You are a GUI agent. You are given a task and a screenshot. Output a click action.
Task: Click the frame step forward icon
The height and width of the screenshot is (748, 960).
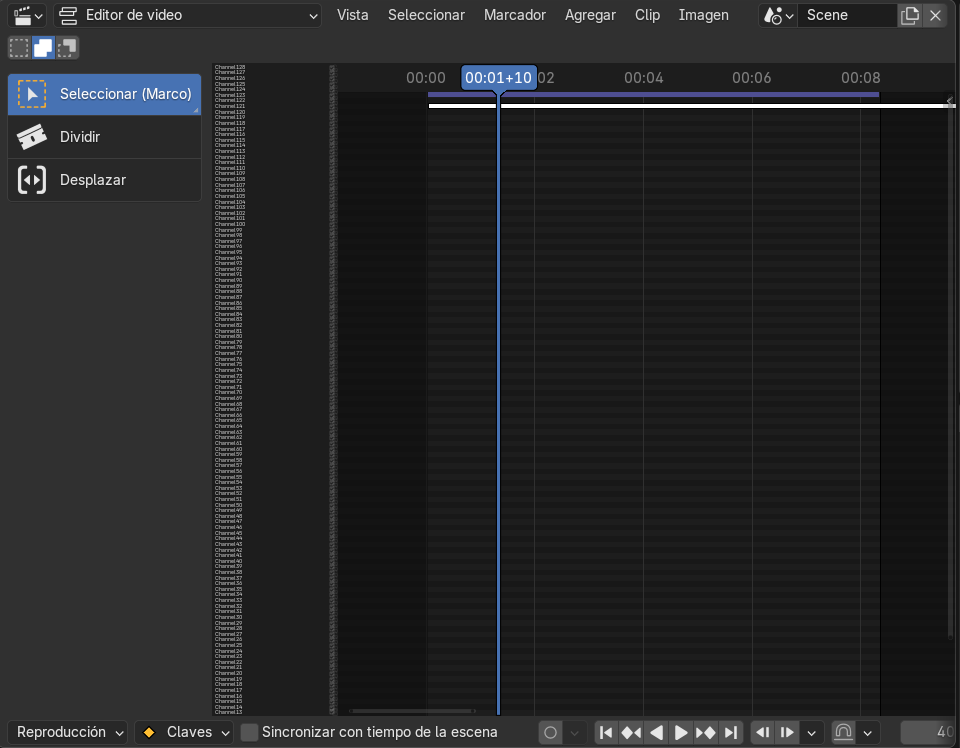point(787,732)
